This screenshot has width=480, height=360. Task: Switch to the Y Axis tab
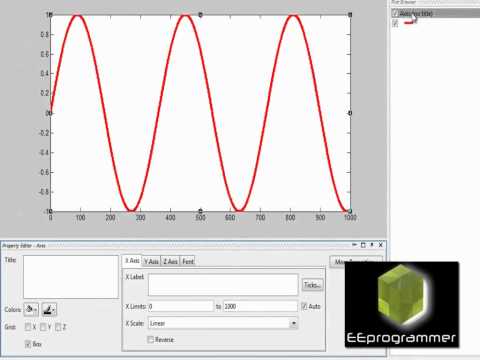click(x=151, y=262)
